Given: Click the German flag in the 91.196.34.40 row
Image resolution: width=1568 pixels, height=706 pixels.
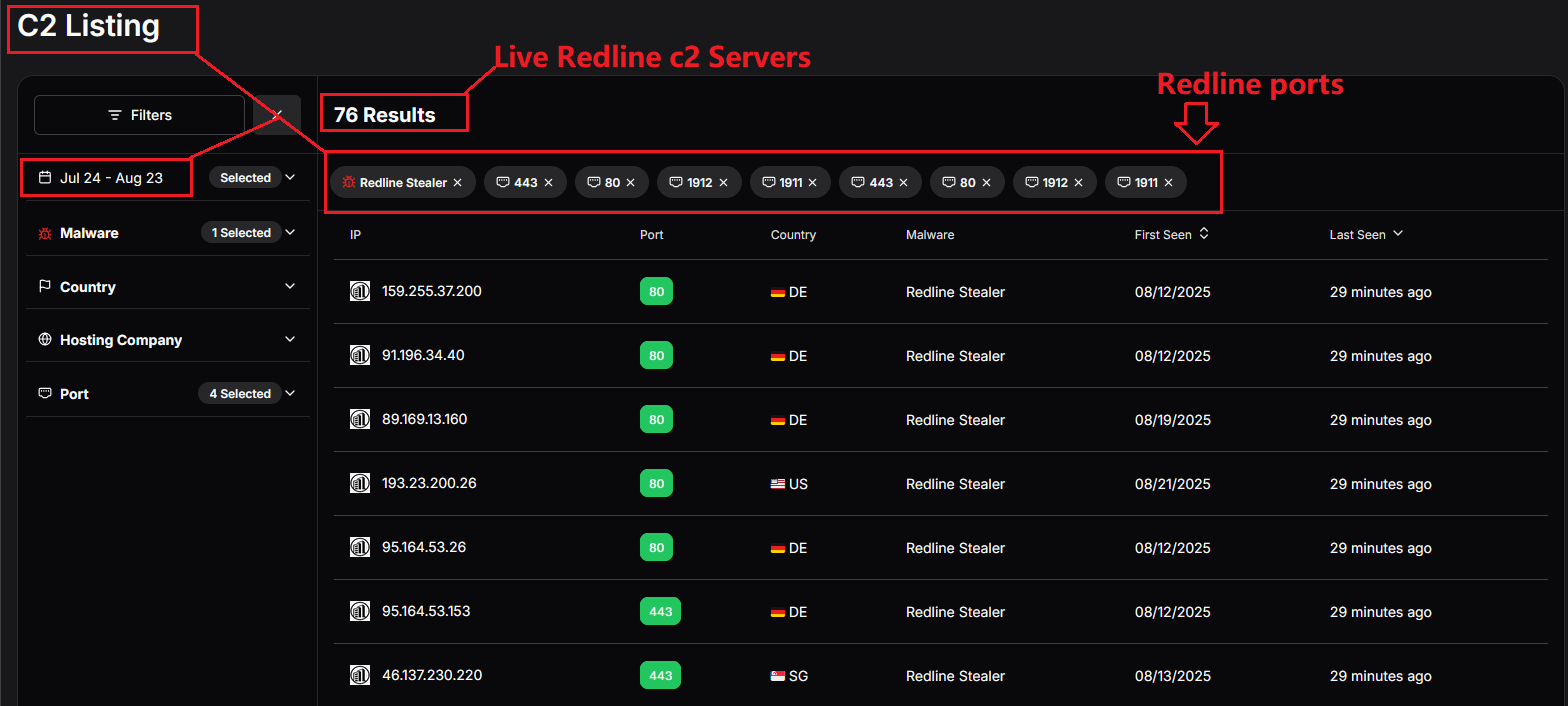Looking at the screenshot, I should pyautogui.click(x=778, y=357).
